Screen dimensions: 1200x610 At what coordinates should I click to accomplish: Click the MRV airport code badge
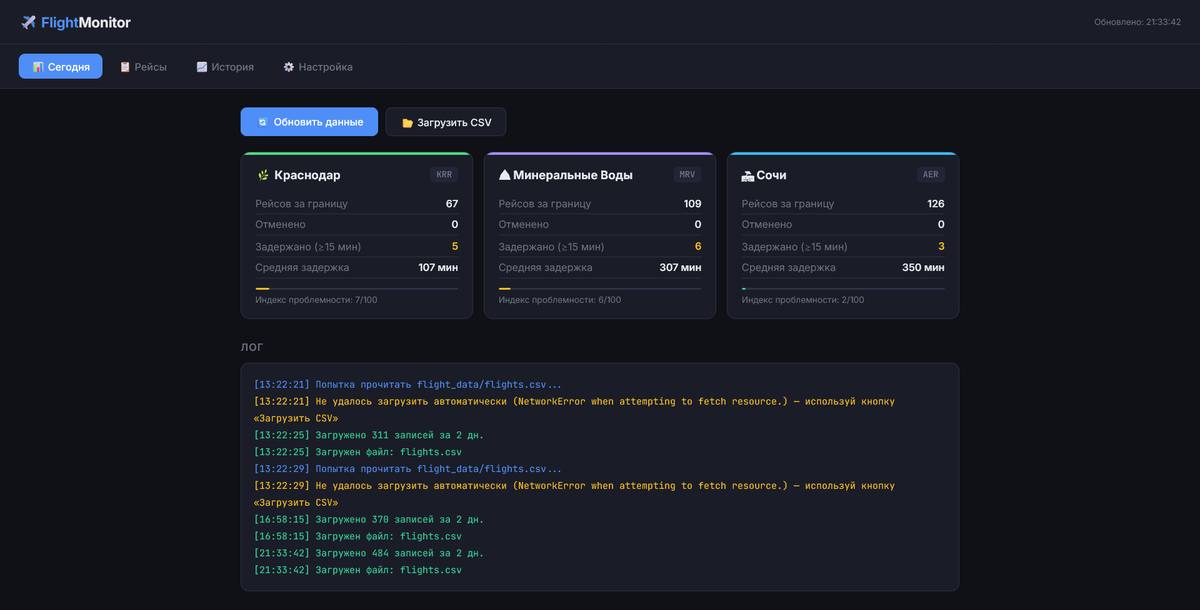[687, 175]
